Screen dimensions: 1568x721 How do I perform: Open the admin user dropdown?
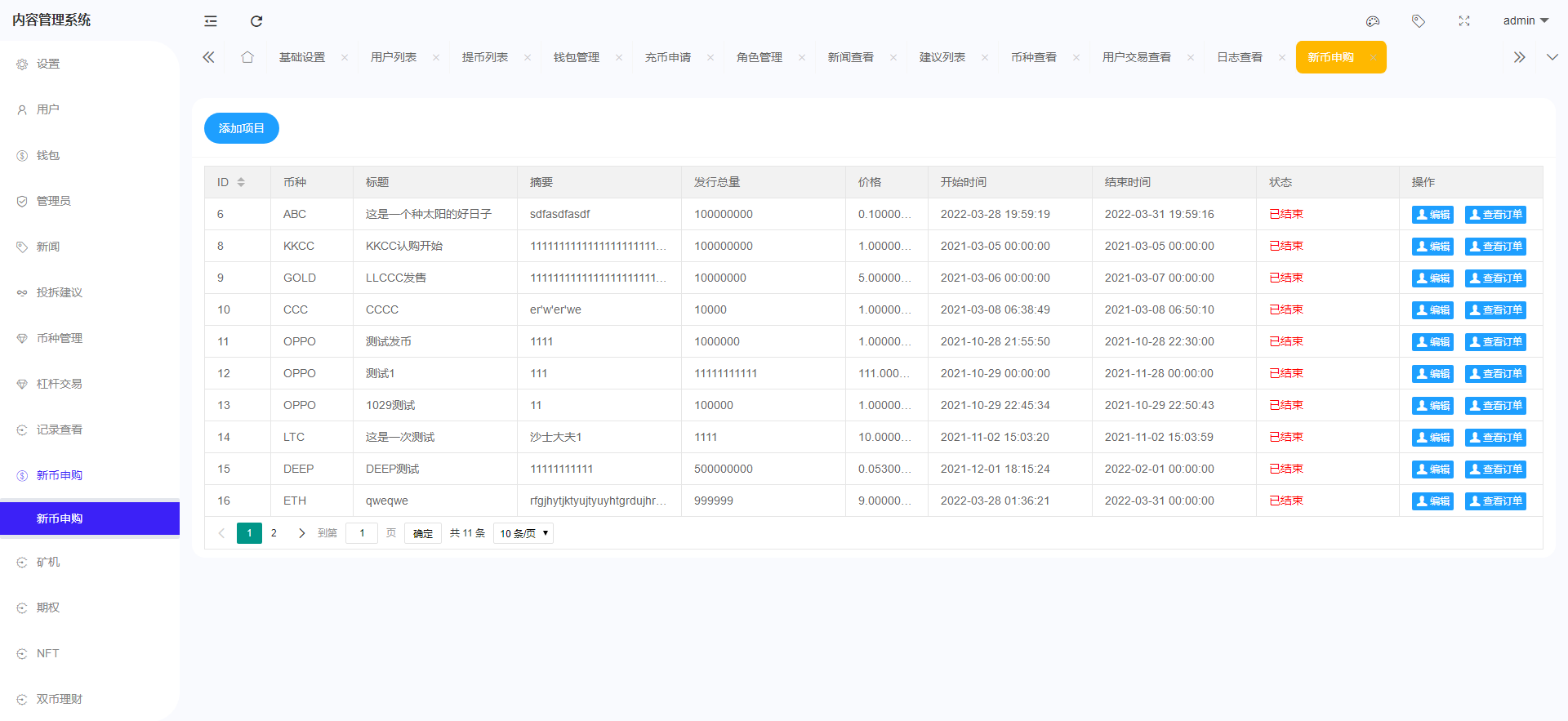click(1525, 21)
